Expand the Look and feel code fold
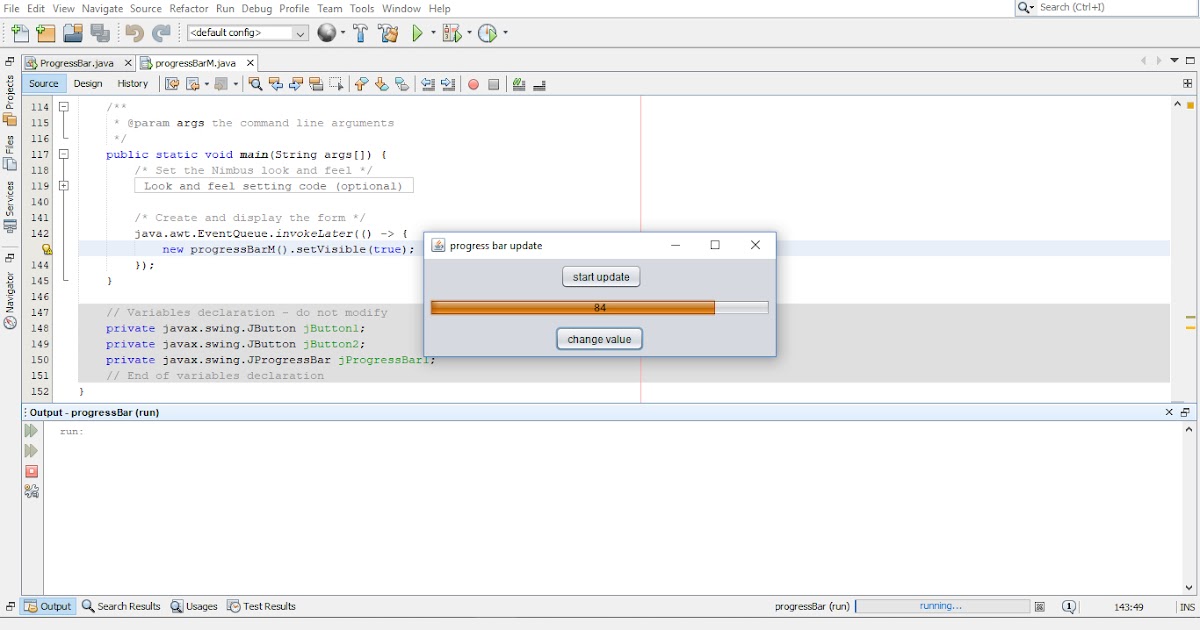The width and height of the screenshot is (1200, 630). pos(64,185)
